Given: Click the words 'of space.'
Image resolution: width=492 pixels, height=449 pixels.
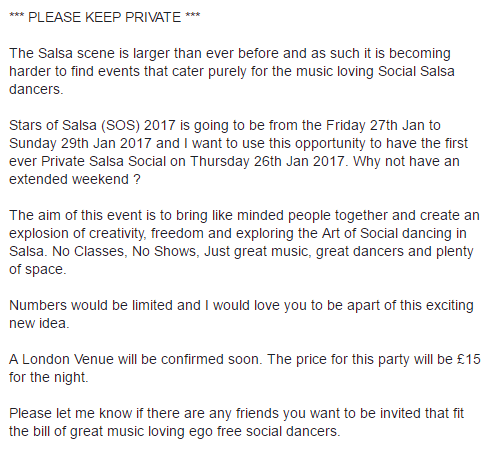Looking at the screenshot, I should point(38,269).
